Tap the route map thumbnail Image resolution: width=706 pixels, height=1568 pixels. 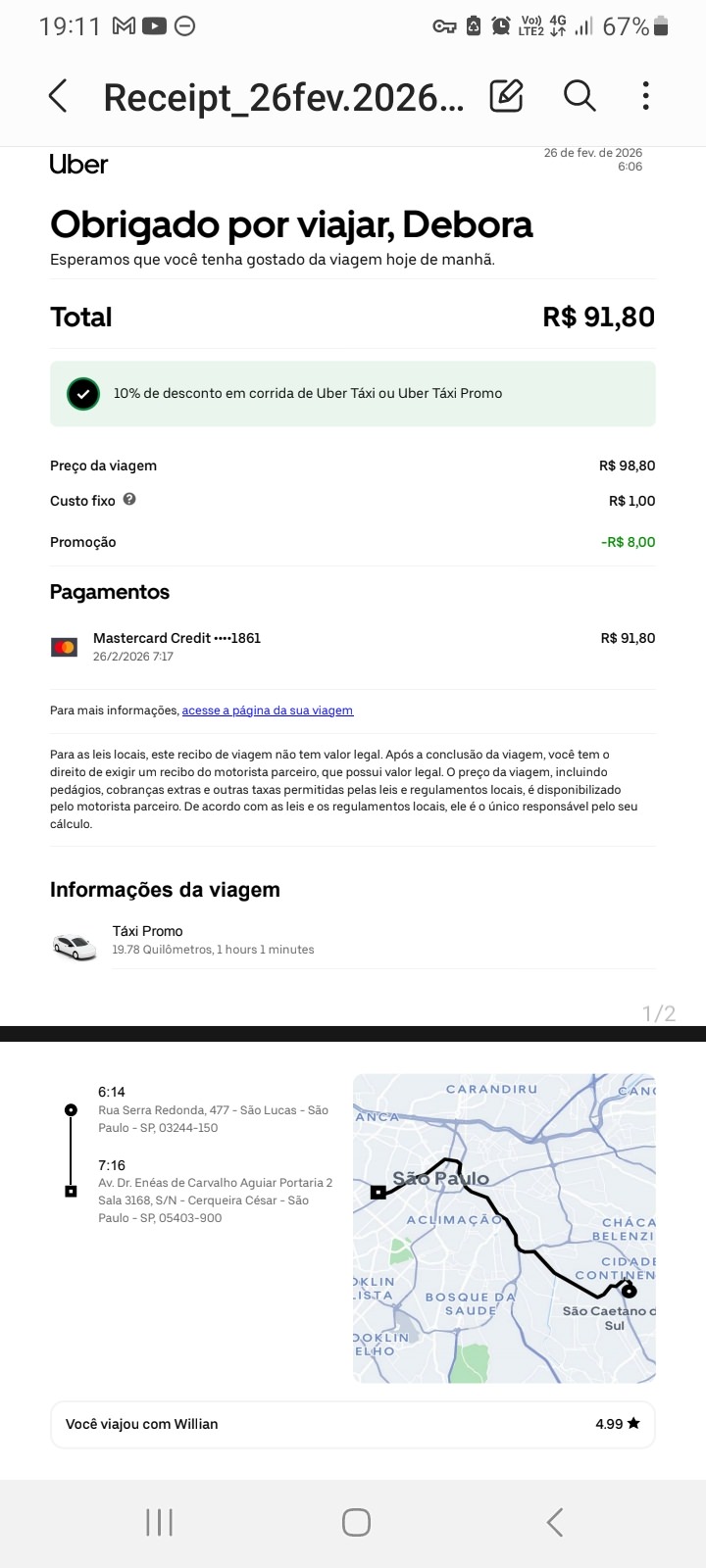tap(504, 1228)
